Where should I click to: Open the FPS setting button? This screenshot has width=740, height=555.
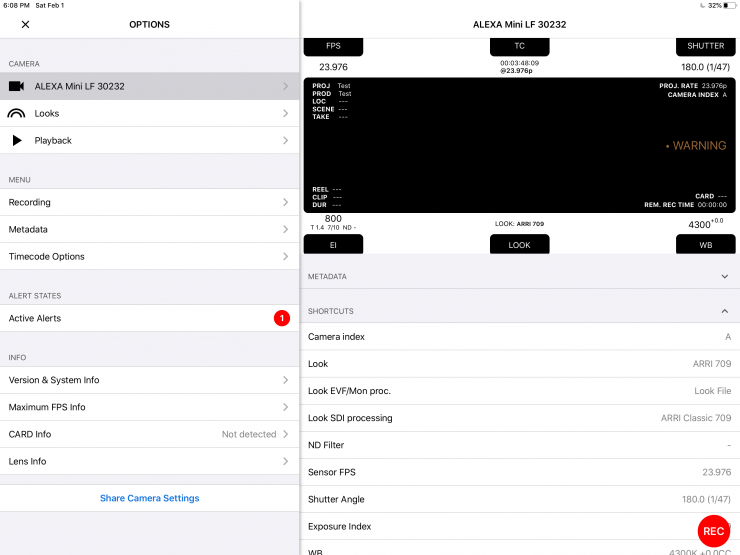[x=333, y=46]
